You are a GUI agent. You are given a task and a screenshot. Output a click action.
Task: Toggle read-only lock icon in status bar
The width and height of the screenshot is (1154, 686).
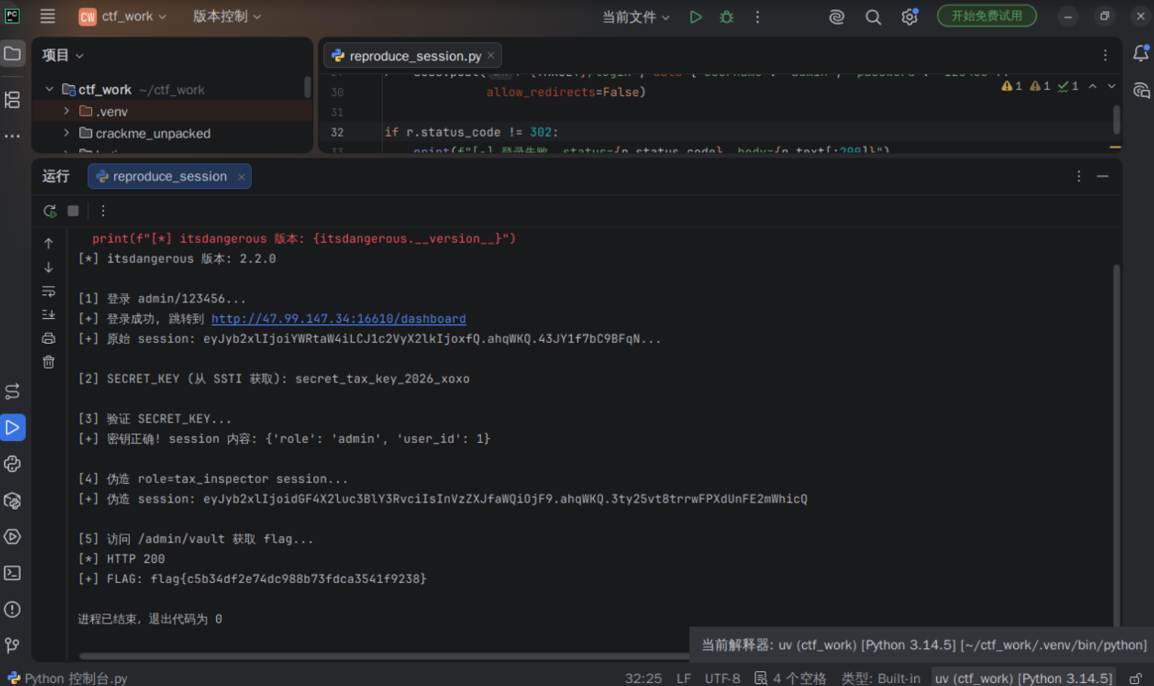click(1136, 678)
